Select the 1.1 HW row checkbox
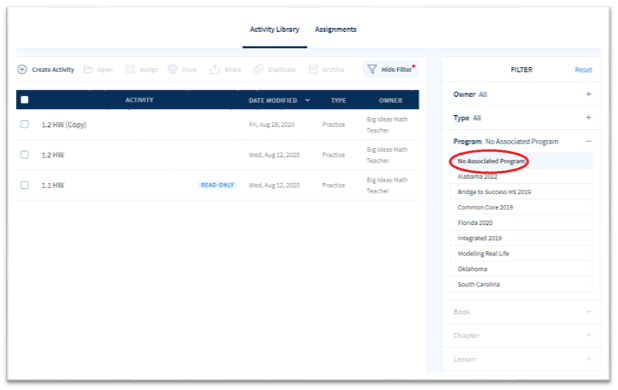 click(24, 185)
